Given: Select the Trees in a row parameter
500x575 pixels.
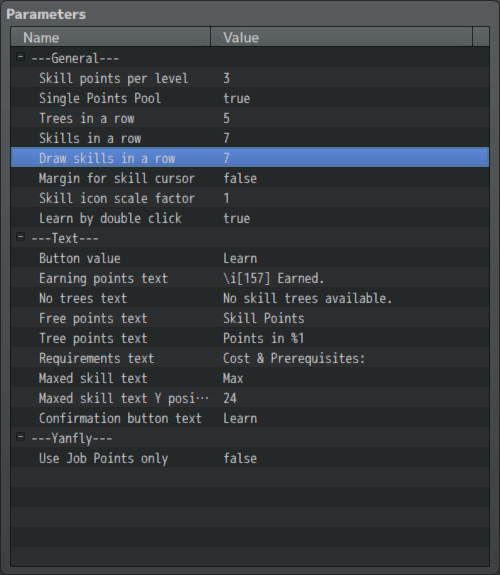Looking at the screenshot, I should point(250,118).
